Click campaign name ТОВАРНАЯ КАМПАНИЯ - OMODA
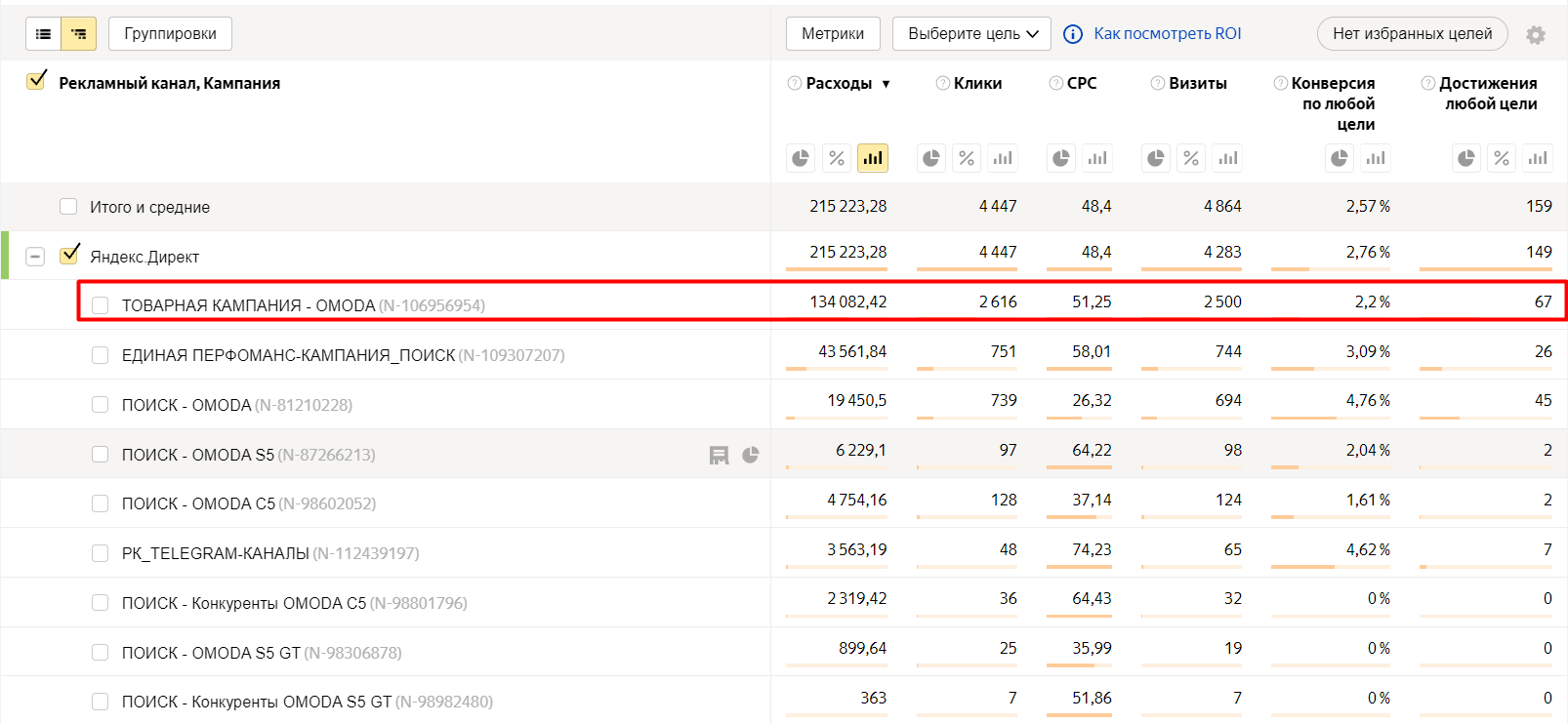 248,305
